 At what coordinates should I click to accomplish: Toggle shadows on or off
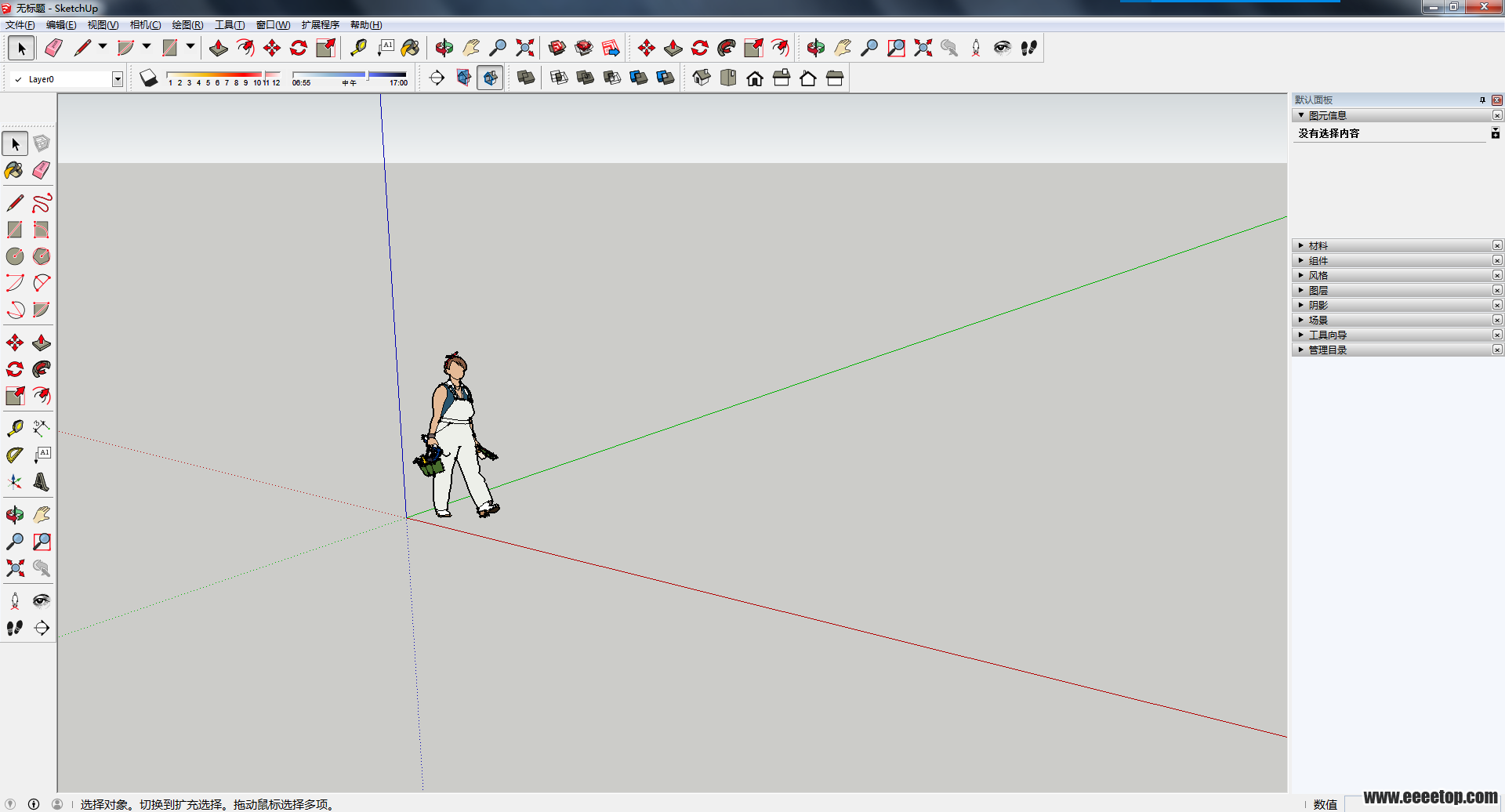pos(149,78)
